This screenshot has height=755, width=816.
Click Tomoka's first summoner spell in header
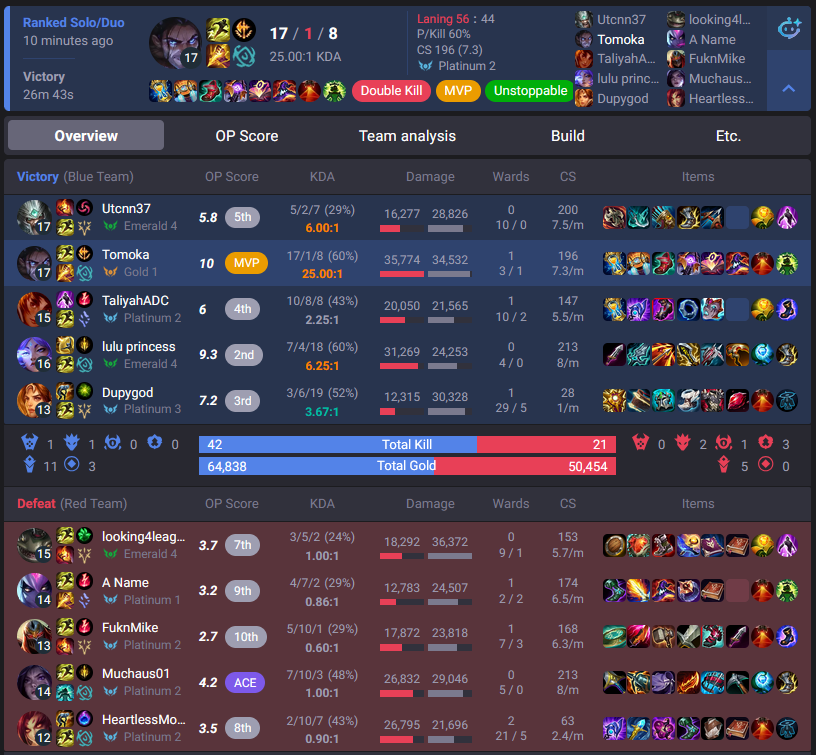[x=218, y=30]
